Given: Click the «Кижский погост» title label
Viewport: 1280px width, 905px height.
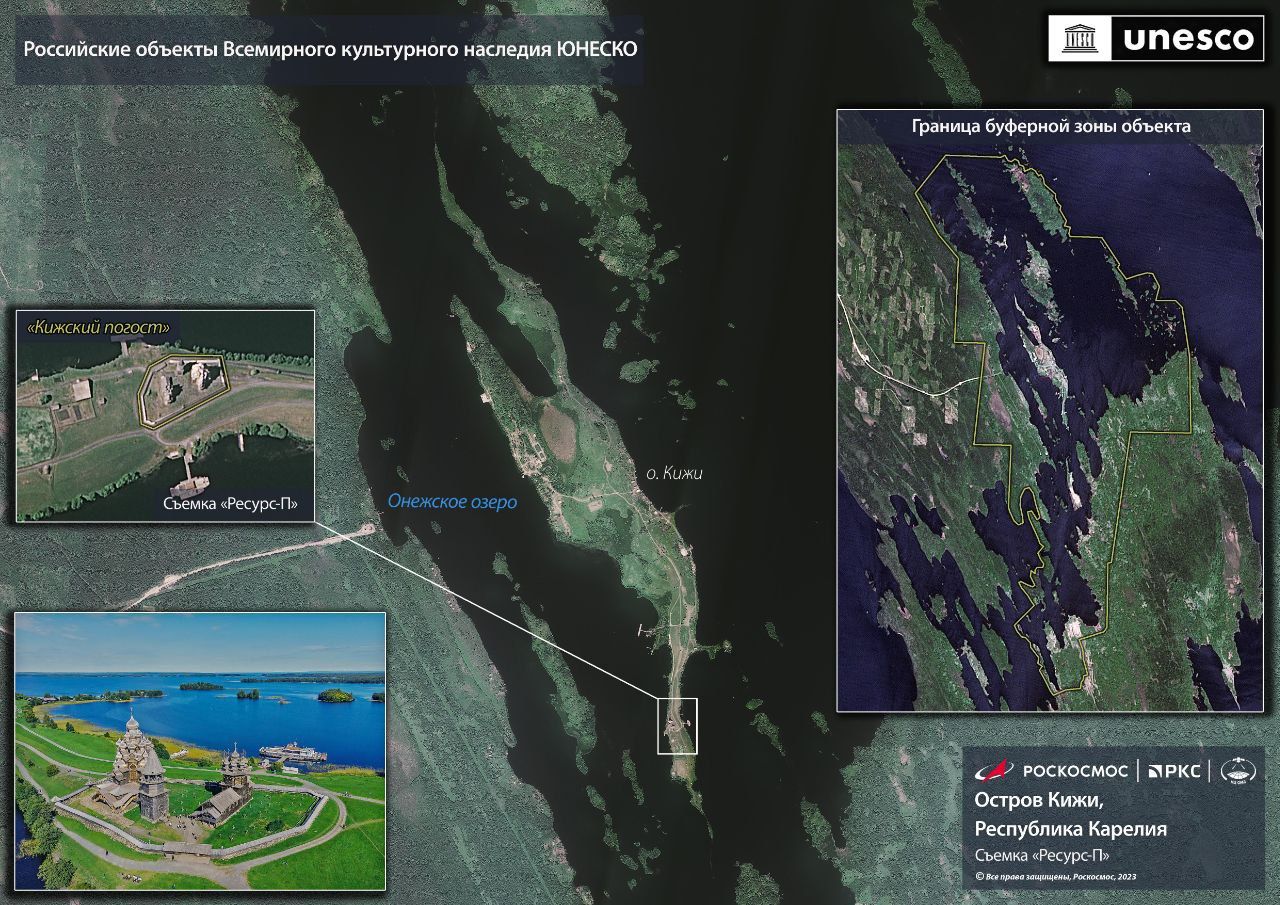Looking at the screenshot, I should pyautogui.click(x=98, y=327).
